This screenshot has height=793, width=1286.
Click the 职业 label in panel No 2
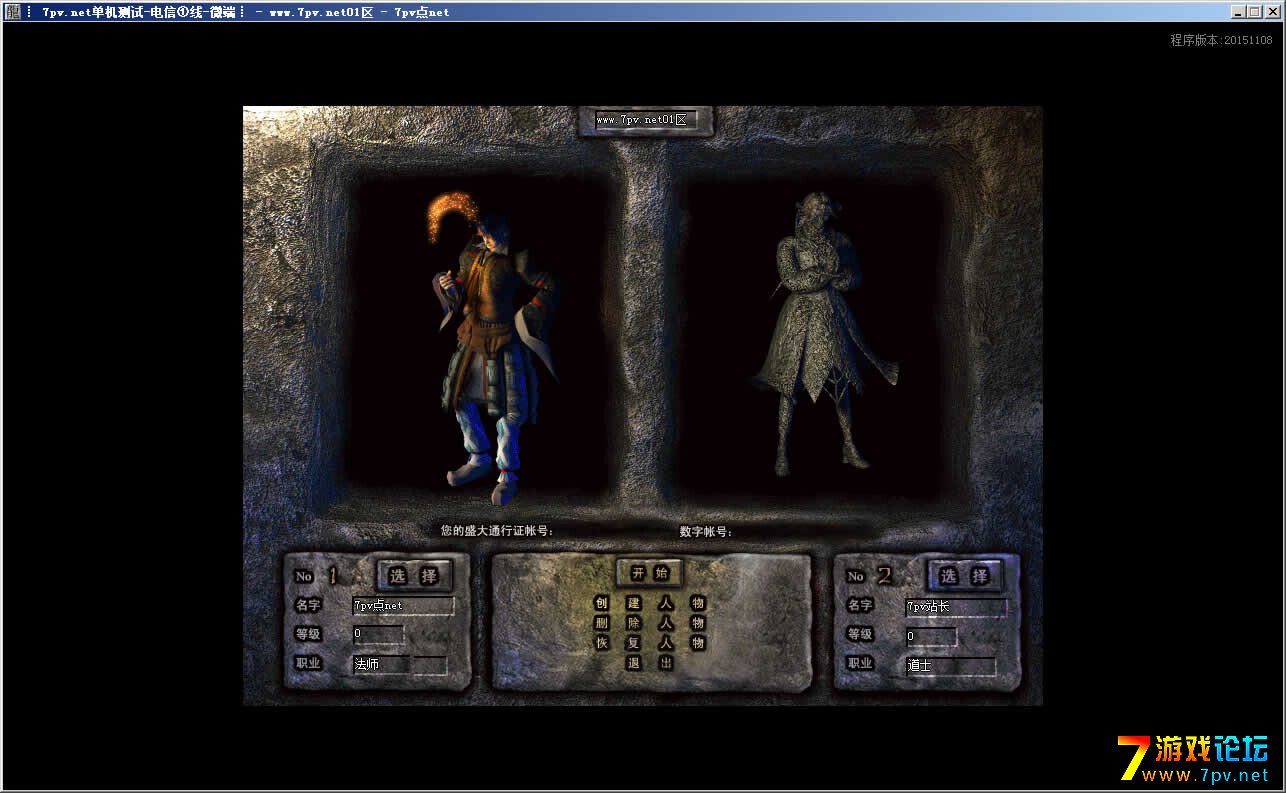pyautogui.click(x=860, y=663)
